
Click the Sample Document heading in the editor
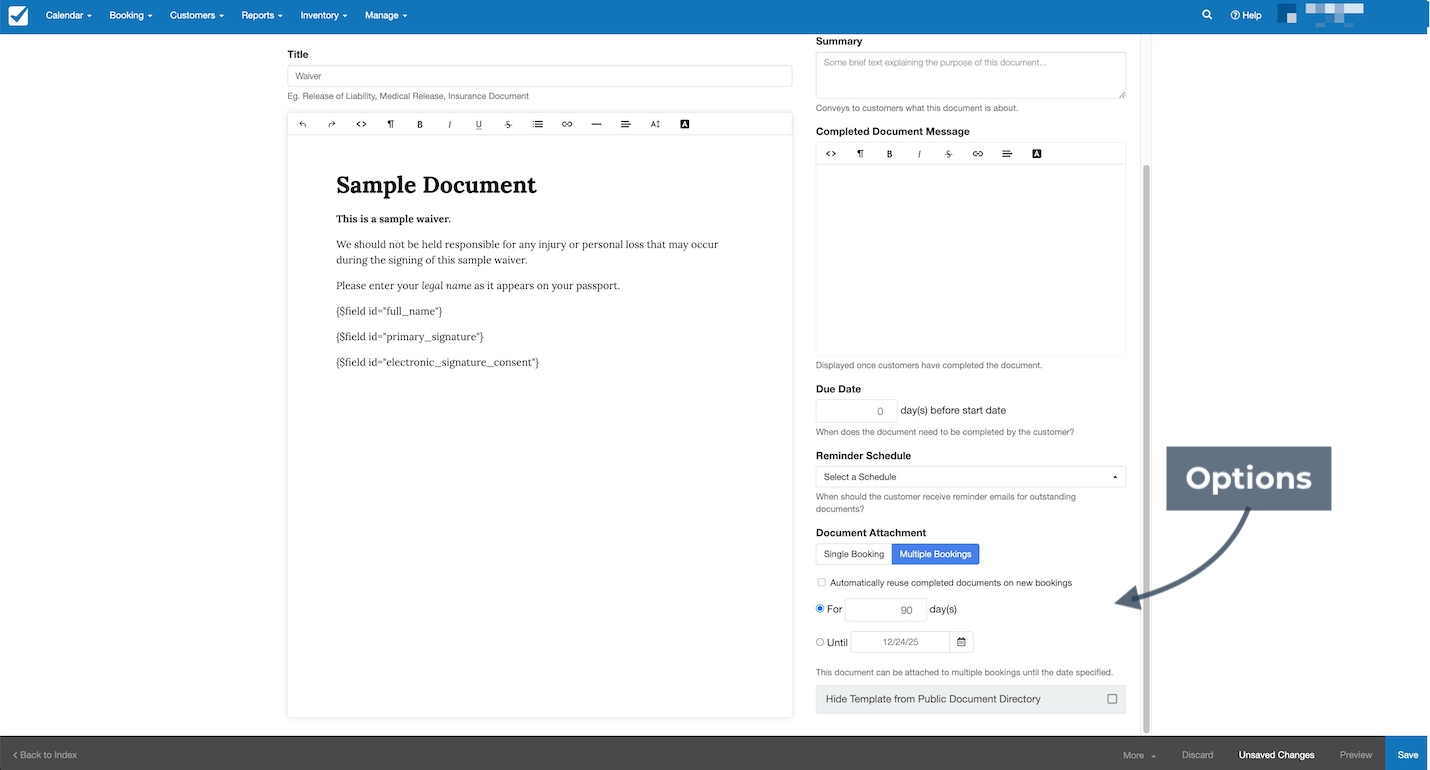click(x=436, y=185)
